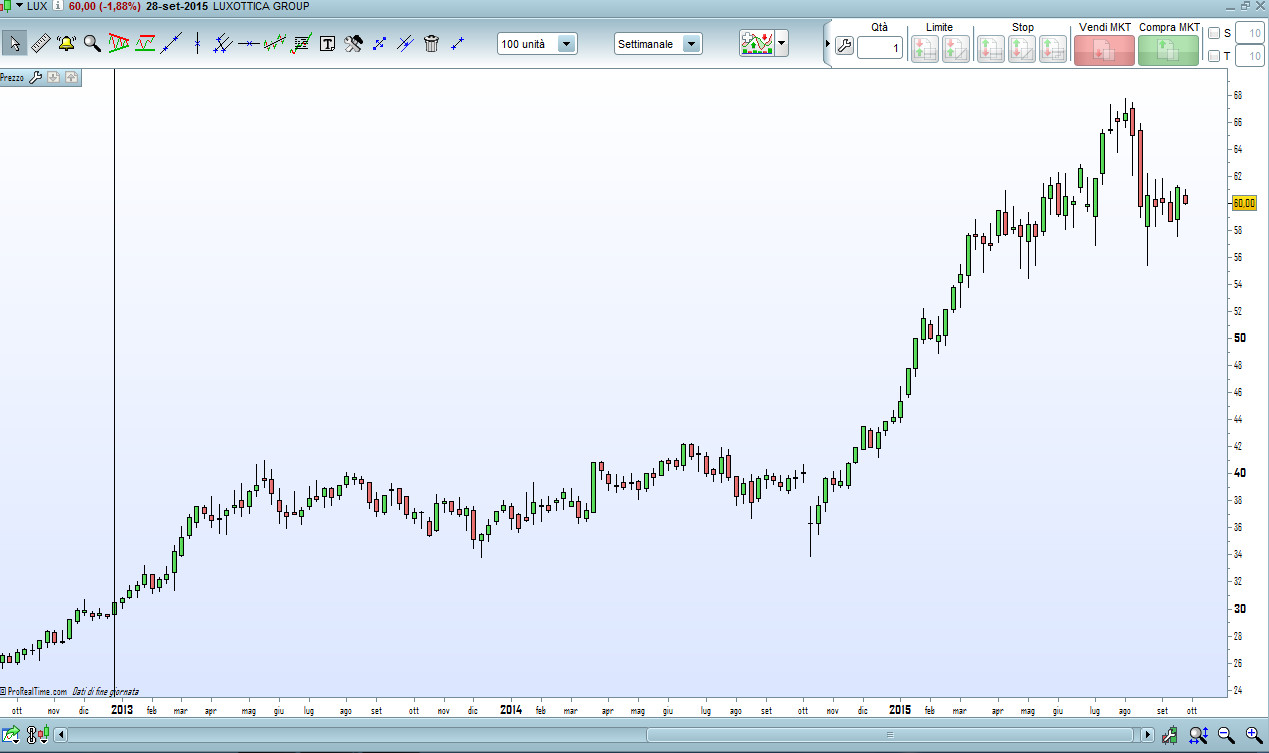The image size is (1269, 753).
Task: Click the Compra MKT buy button
Action: [1168, 50]
